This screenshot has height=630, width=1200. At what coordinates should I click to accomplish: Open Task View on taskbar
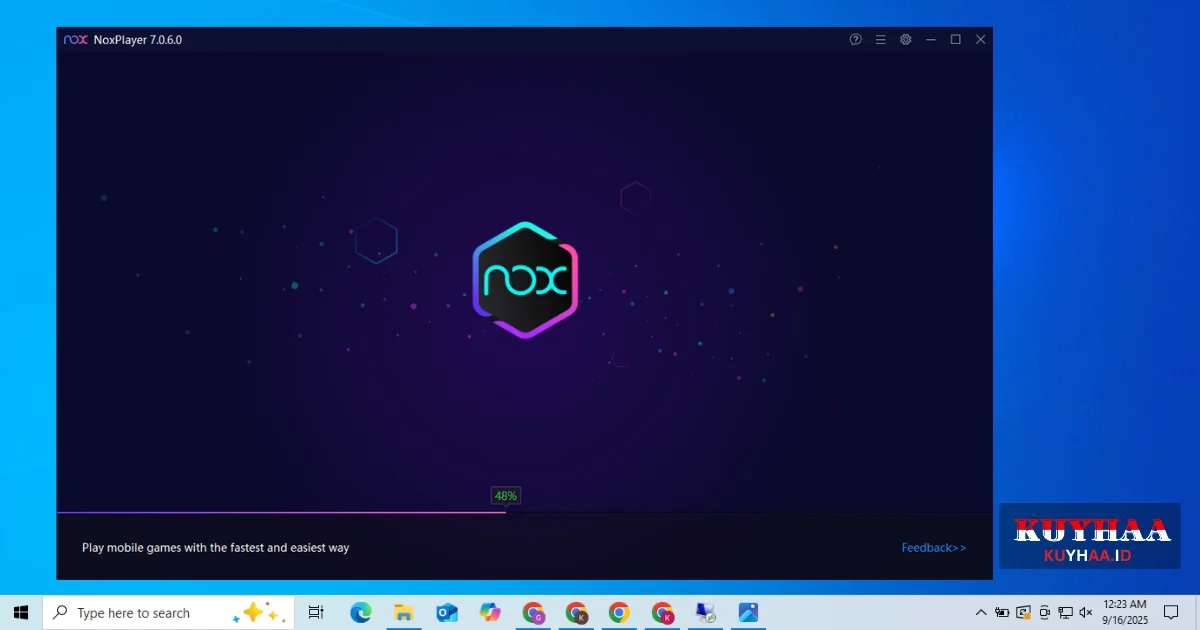tap(316, 612)
